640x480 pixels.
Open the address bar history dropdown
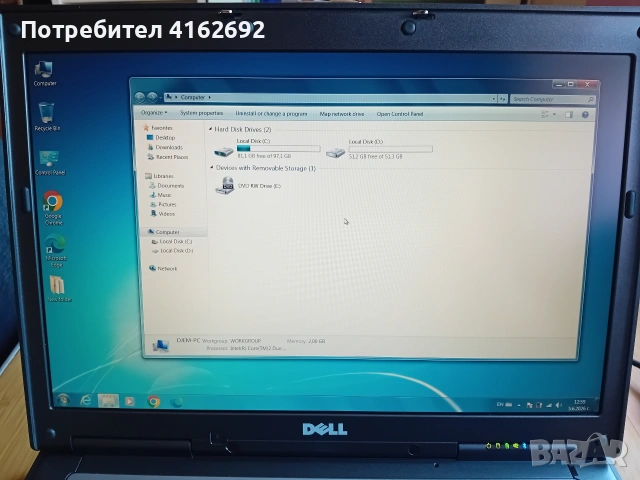(x=493, y=98)
